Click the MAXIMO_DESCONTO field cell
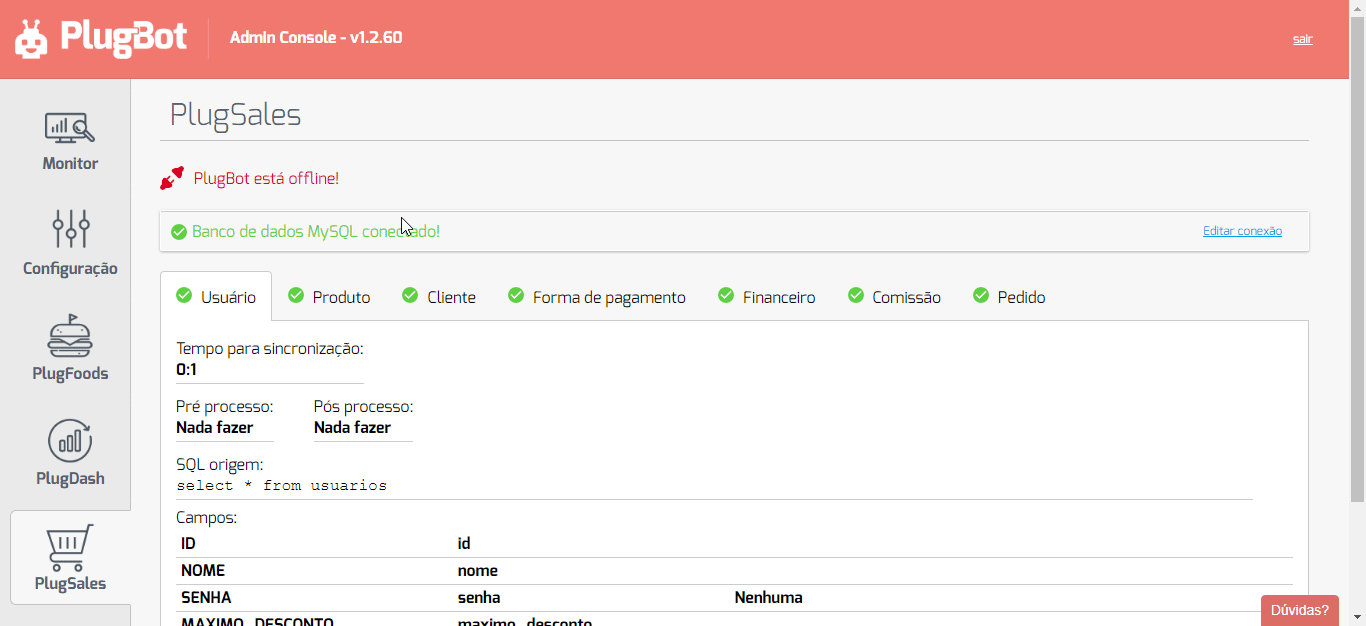Viewport: 1366px width, 626px height. point(257,622)
